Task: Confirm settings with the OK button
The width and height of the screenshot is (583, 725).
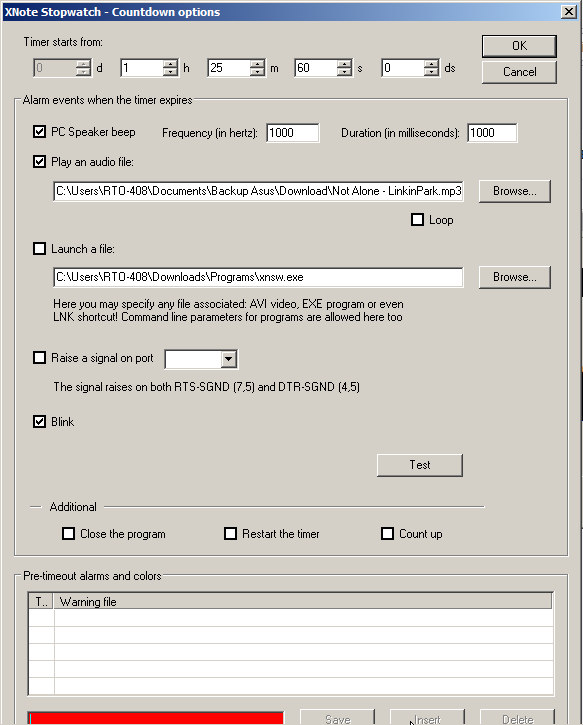Action: [x=519, y=46]
